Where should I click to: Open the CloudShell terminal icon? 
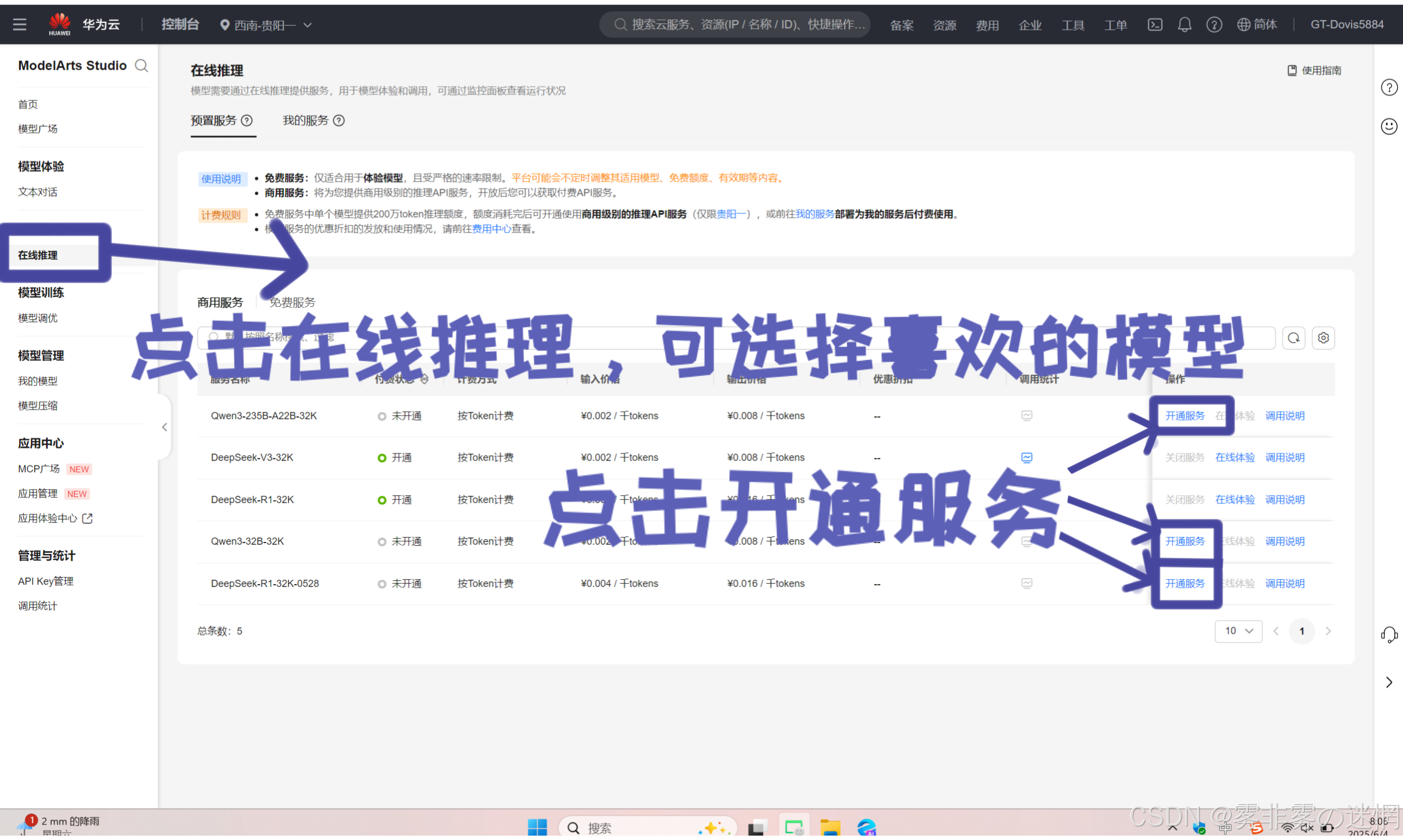[1155, 24]
